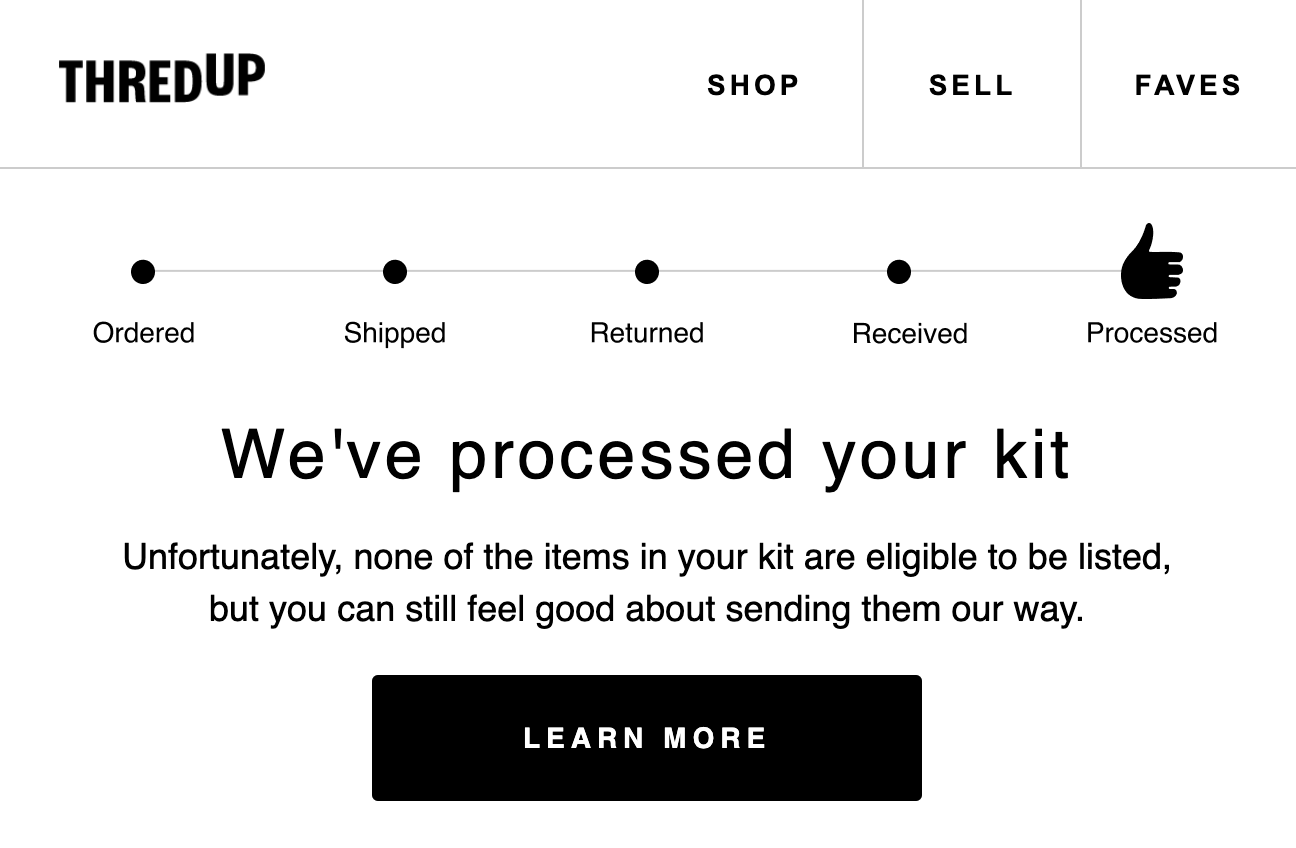Click the LEARN MORE button

tap(646, 737)
